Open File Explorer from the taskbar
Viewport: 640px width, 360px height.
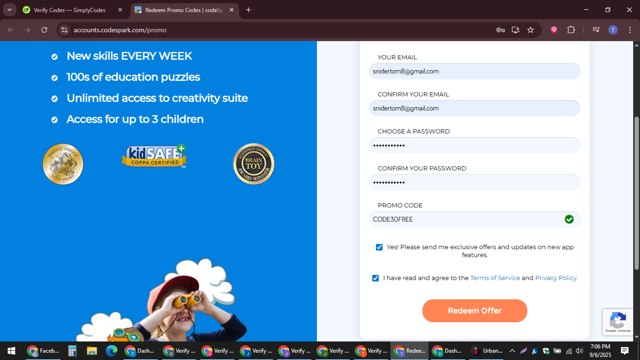pos(92,351)
